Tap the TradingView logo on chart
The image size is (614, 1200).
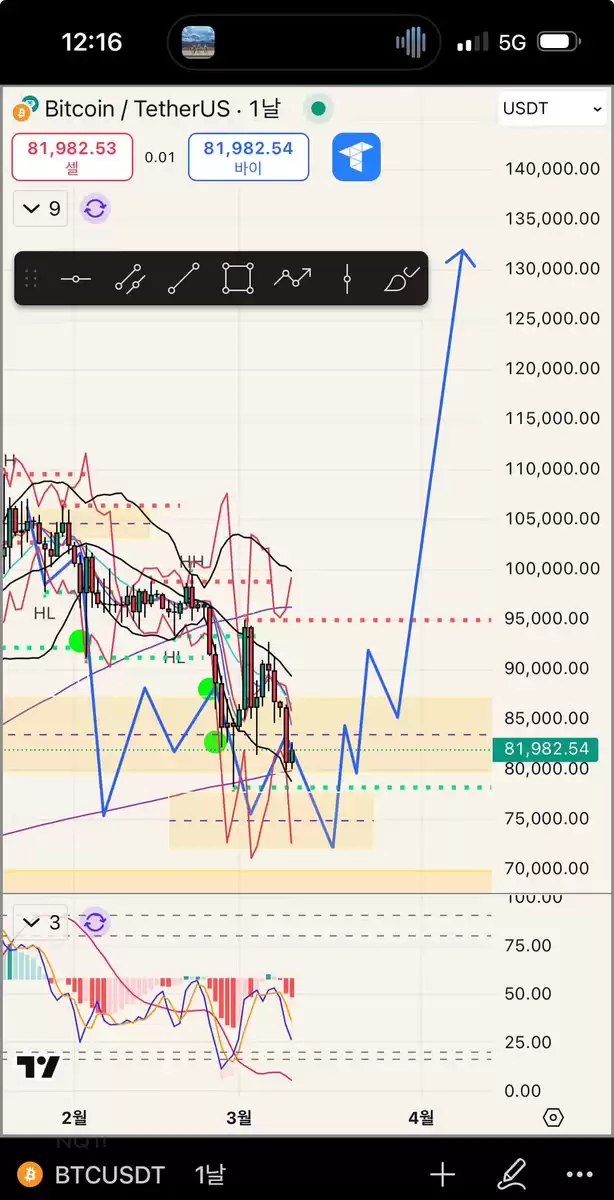coord(38,1067)
